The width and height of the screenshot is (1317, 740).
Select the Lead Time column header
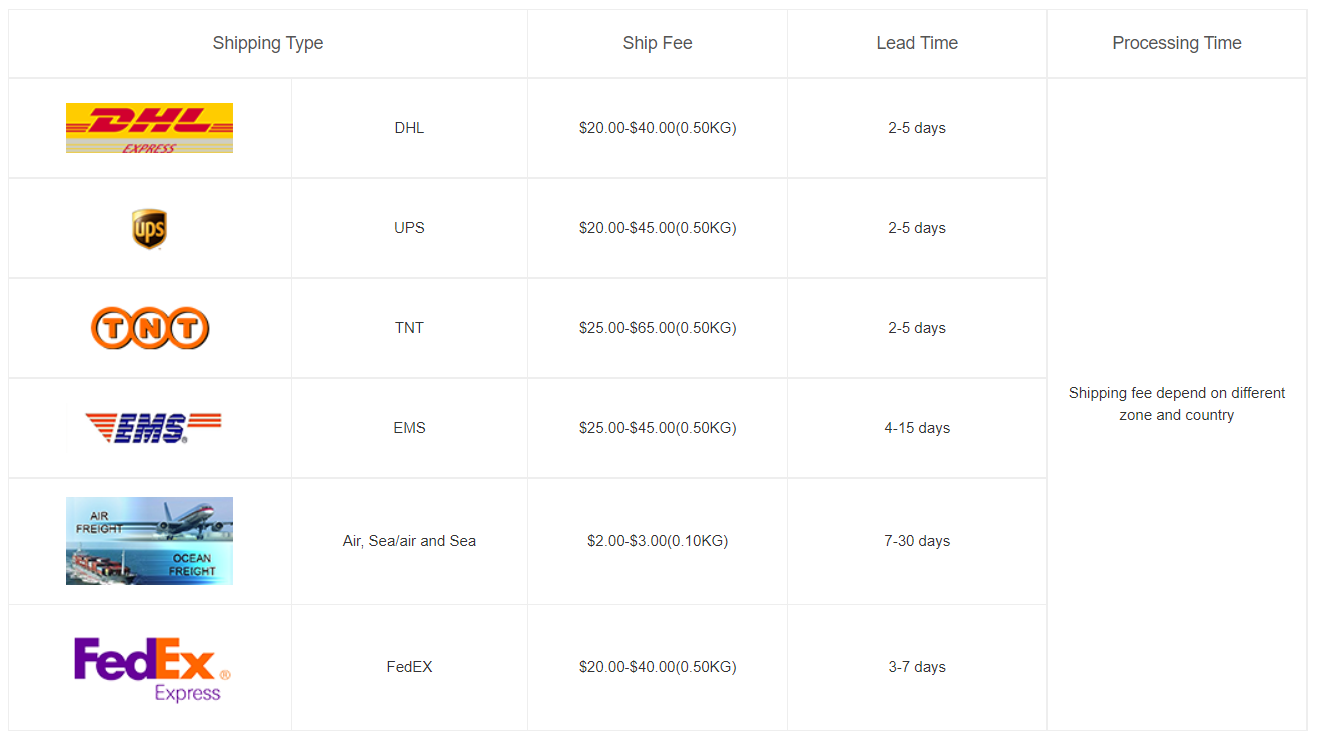[x=917, y=43]
